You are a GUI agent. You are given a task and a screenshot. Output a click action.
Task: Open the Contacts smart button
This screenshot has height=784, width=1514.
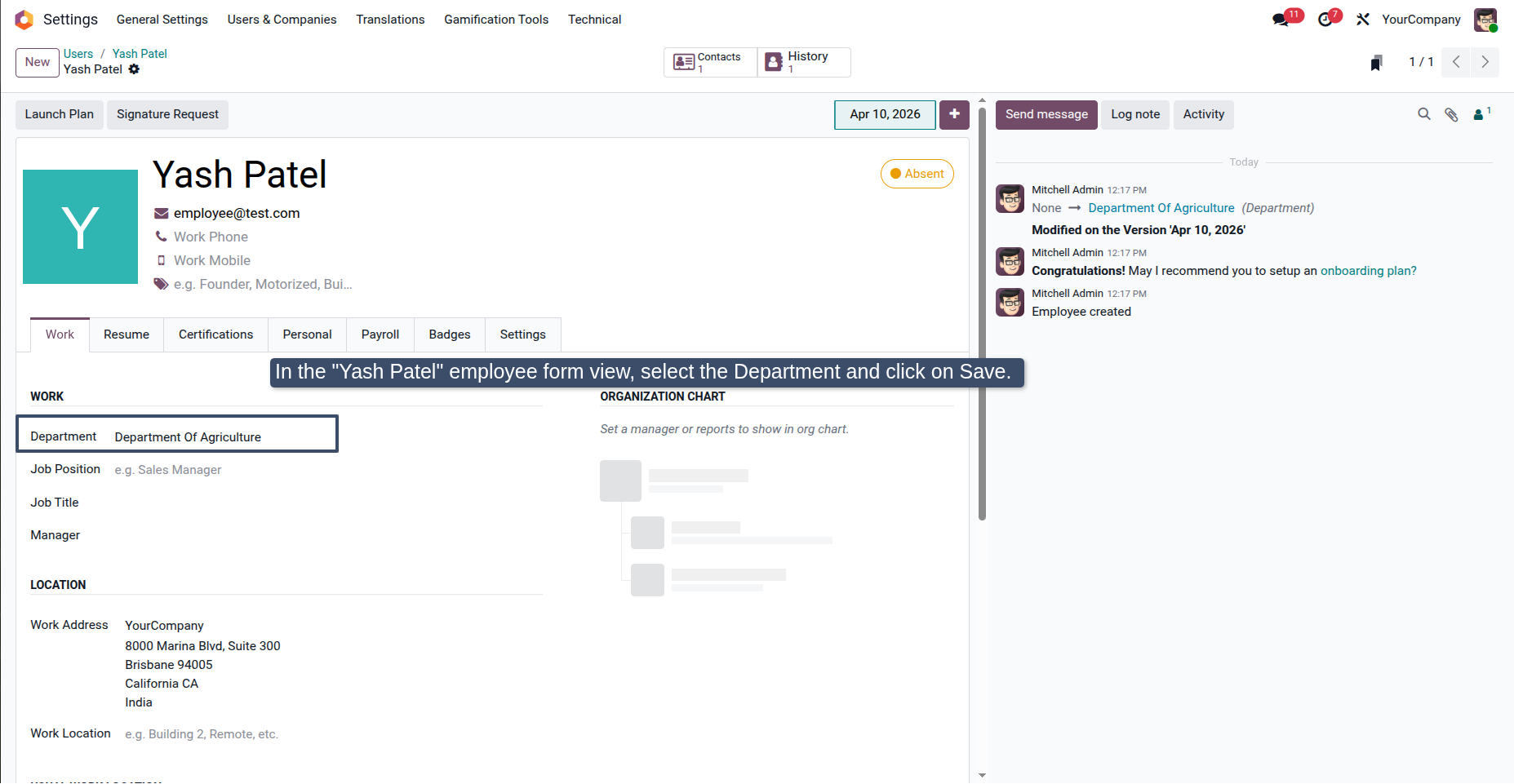[x=710, y=62]
